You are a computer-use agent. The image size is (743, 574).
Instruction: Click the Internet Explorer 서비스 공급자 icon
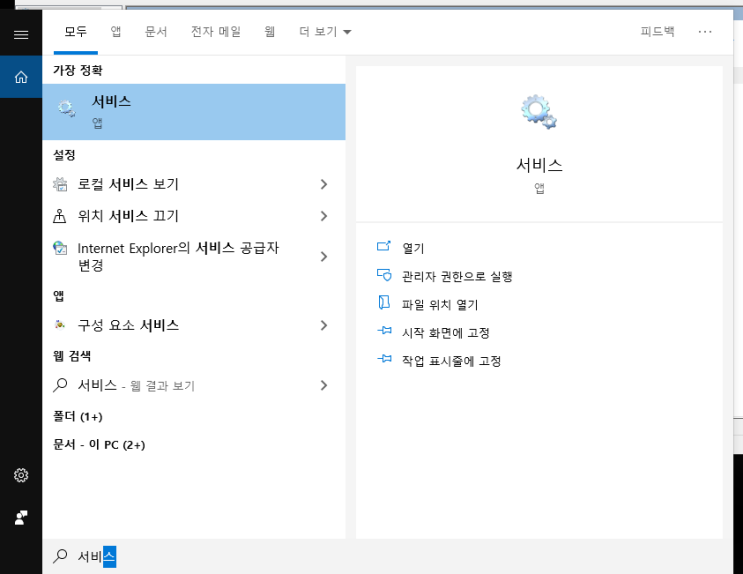[60, 248]
